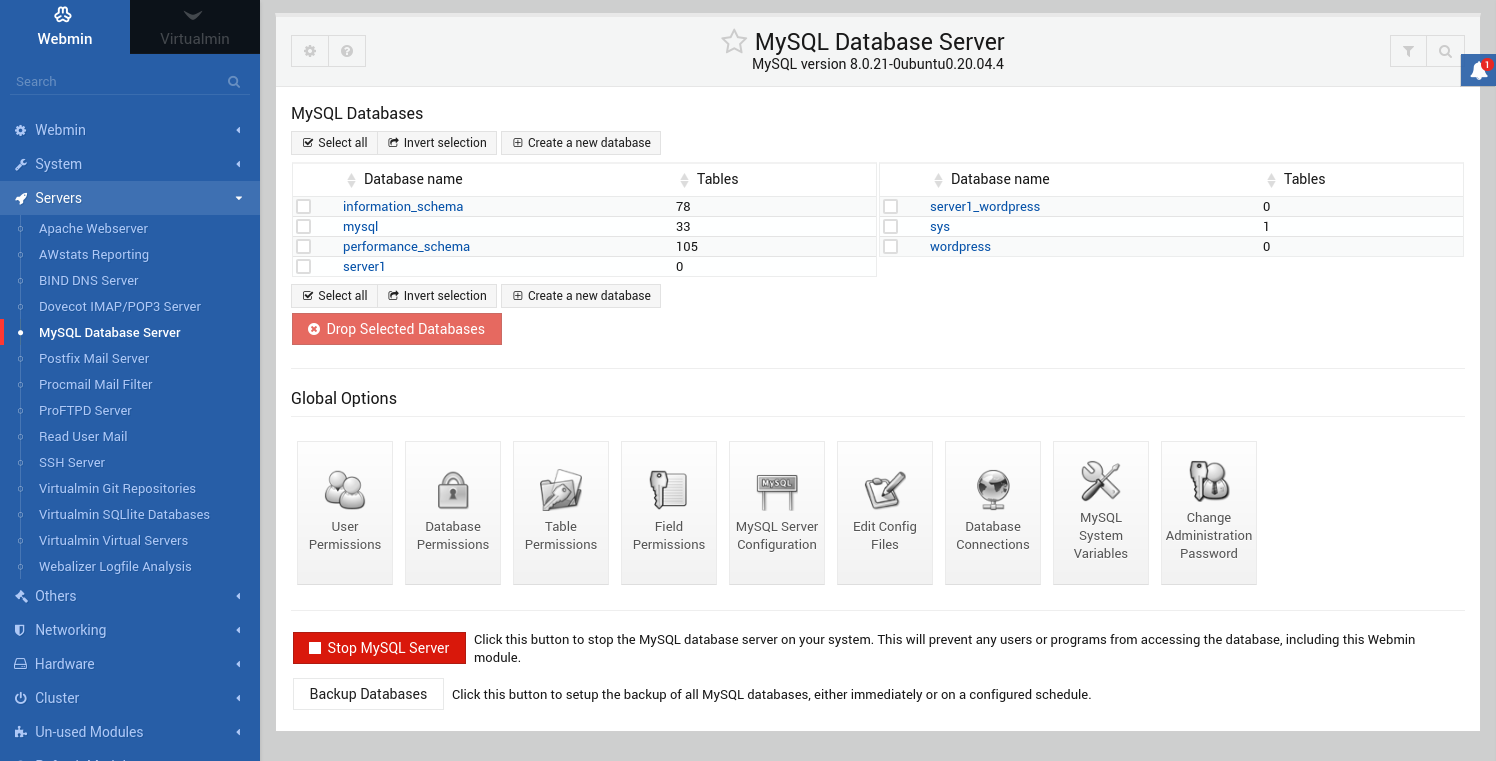Click the favorite star icon beside title
The height and width of the screenshot is (761, 1496).
(x=734, y=41)
